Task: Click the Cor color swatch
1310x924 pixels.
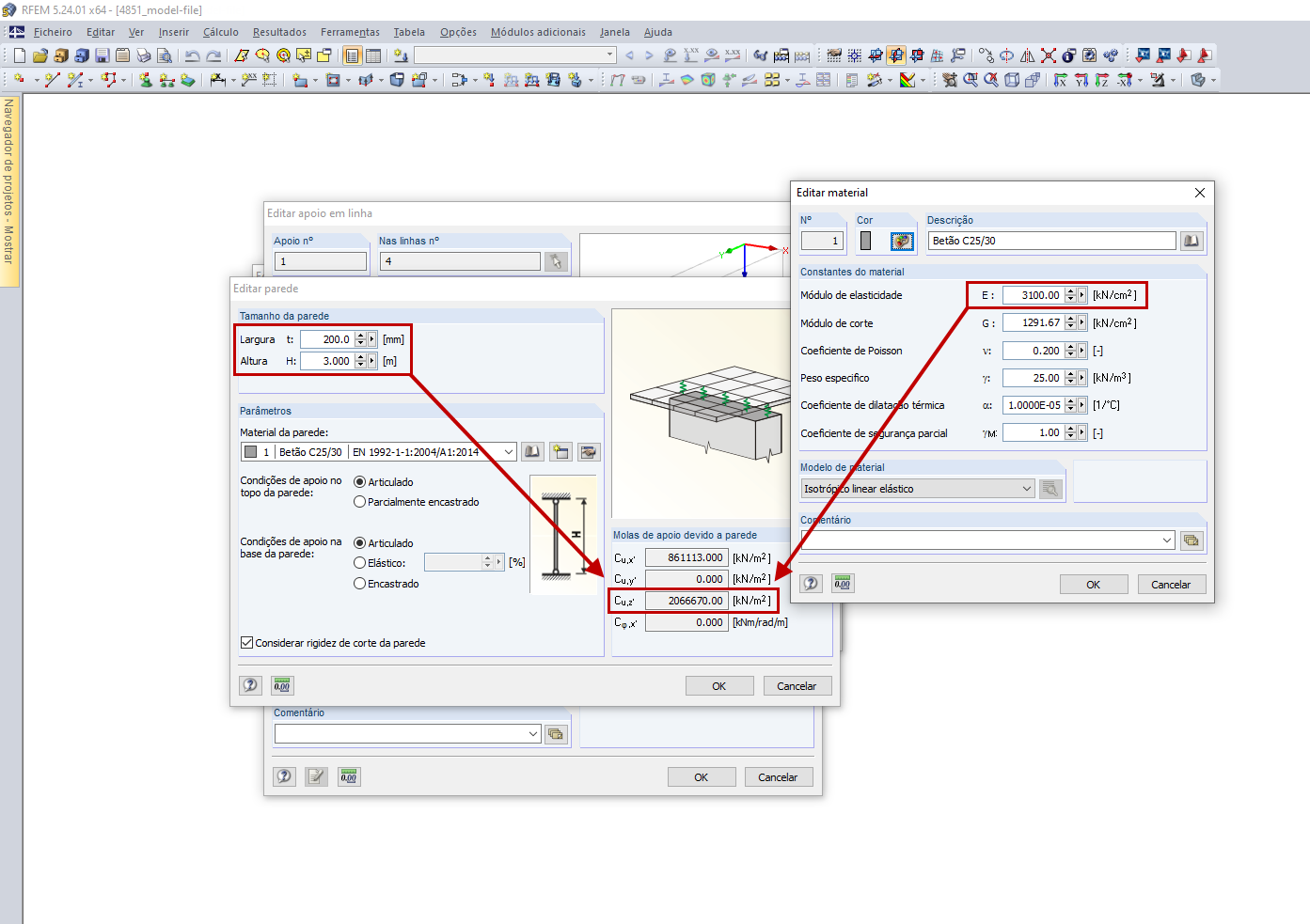Action: click(x=866, y=241)
